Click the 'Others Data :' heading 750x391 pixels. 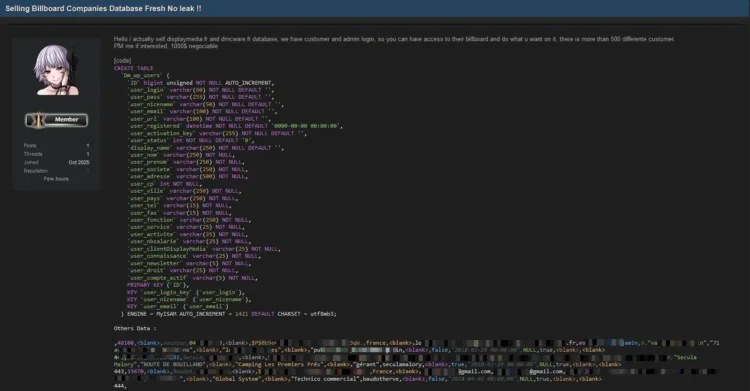point(135,329)
